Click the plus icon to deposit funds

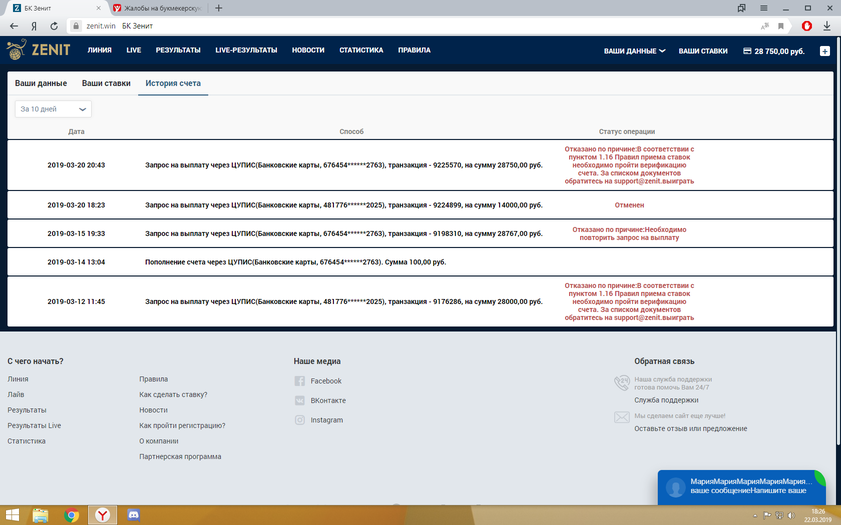[824, 51]
